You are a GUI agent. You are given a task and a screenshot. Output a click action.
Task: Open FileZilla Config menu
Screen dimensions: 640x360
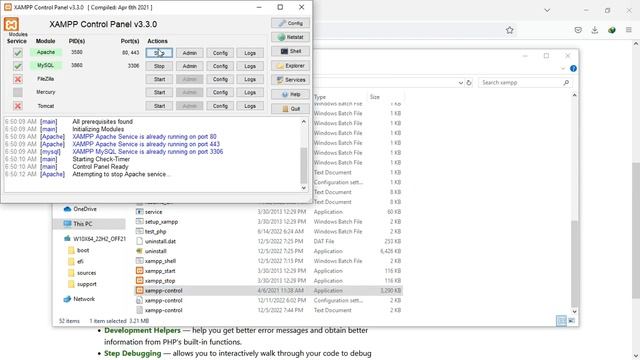(220, 79)
